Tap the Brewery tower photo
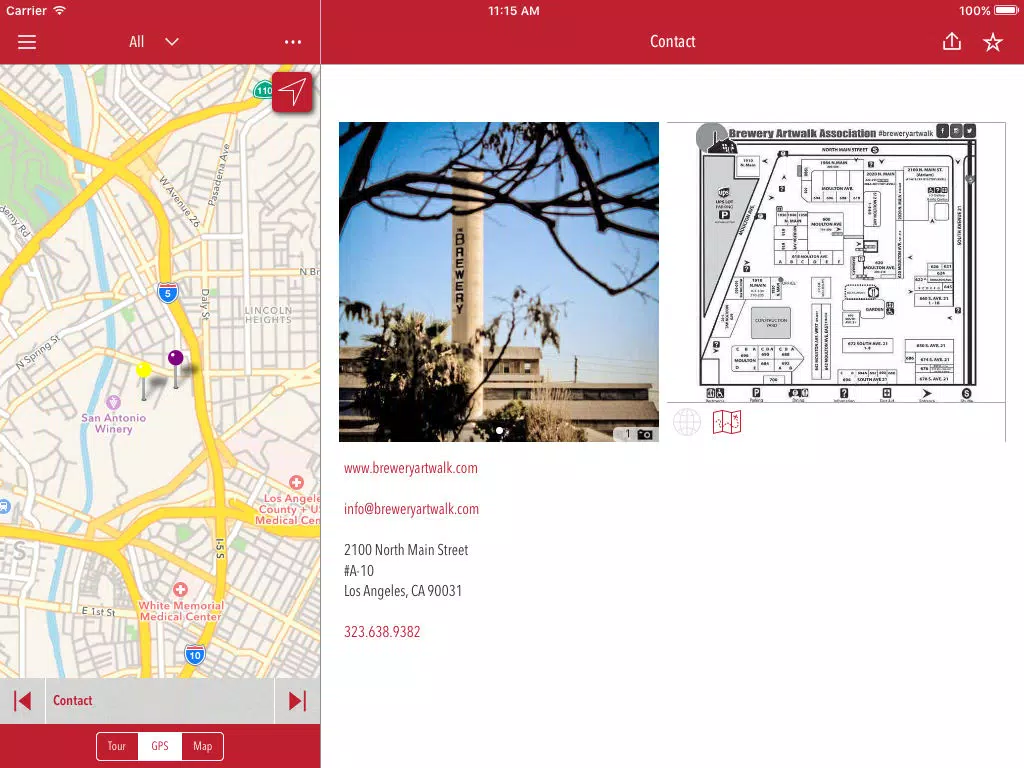 click(x=499, y=281)
